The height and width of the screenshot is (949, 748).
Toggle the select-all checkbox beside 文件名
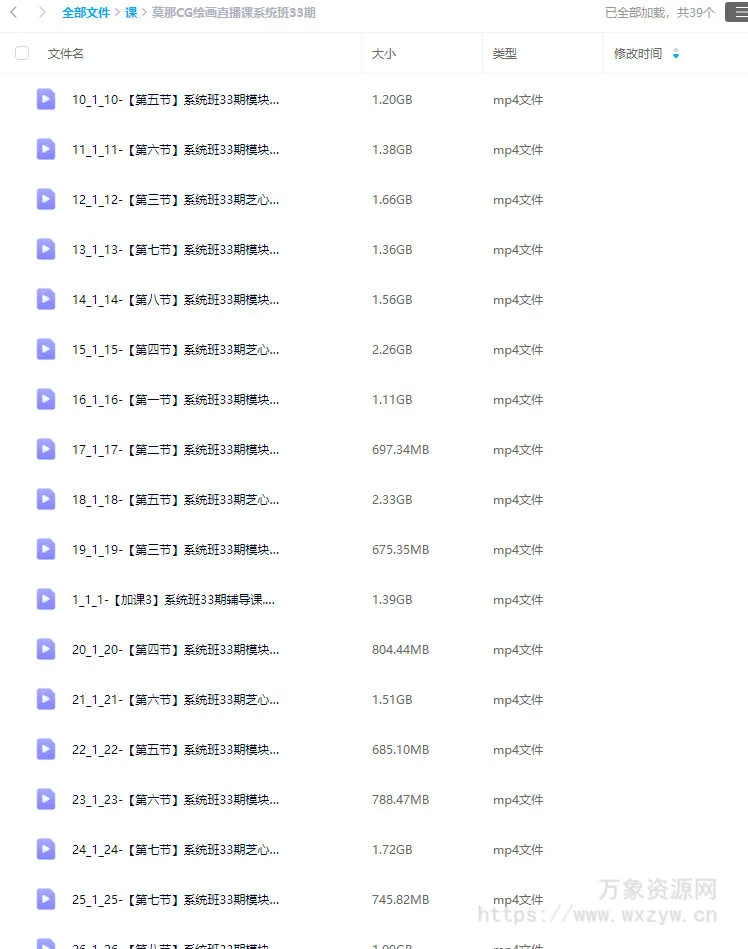tap(22, 53)
